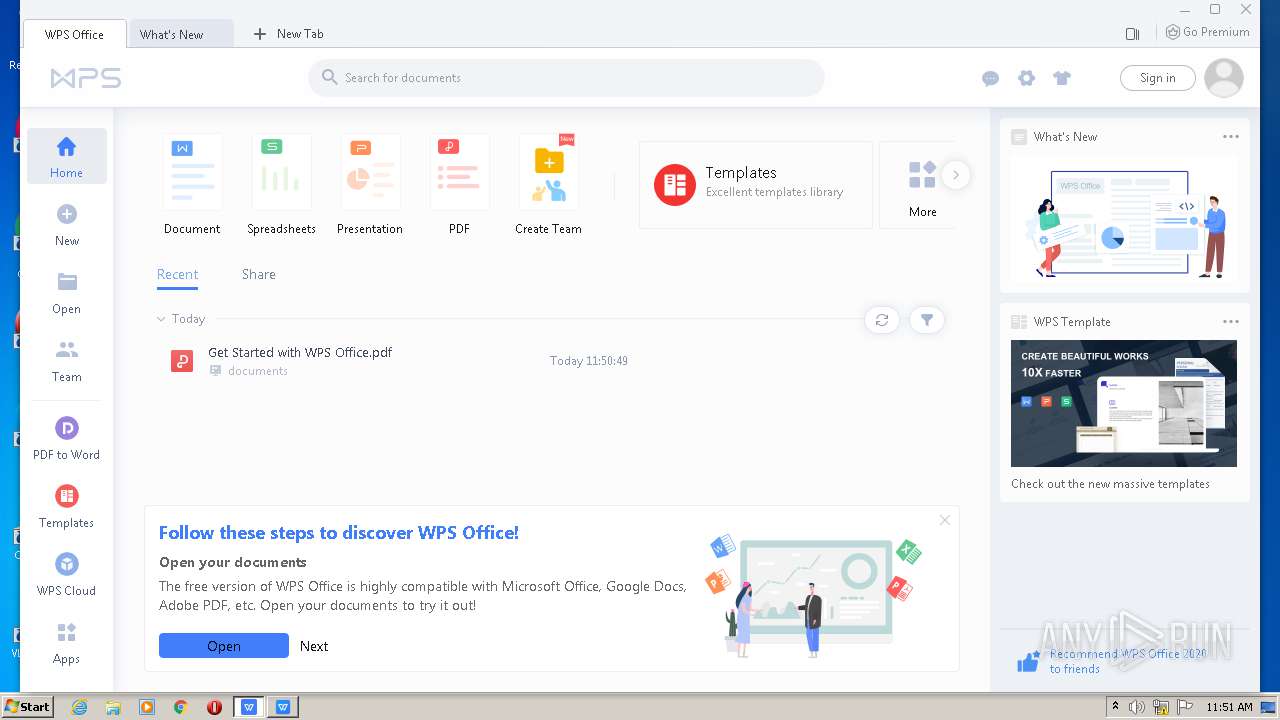Screen dimensions: 1280x720
Task: Open WPS Cloud in sidebar
Action: click(66, 575)
